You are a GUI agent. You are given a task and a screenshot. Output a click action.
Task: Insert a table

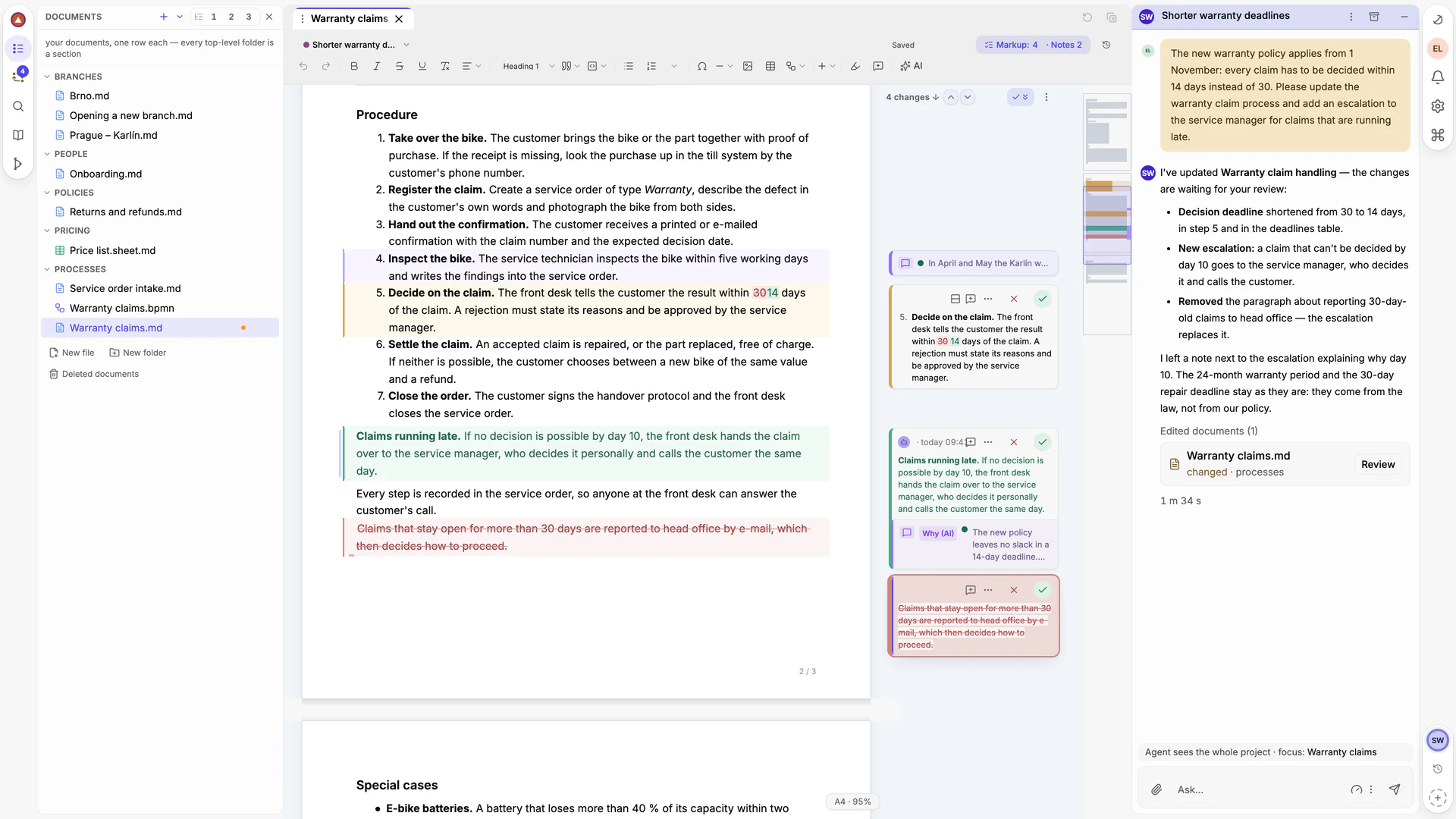pyautogui.click(x=770, y=66)
